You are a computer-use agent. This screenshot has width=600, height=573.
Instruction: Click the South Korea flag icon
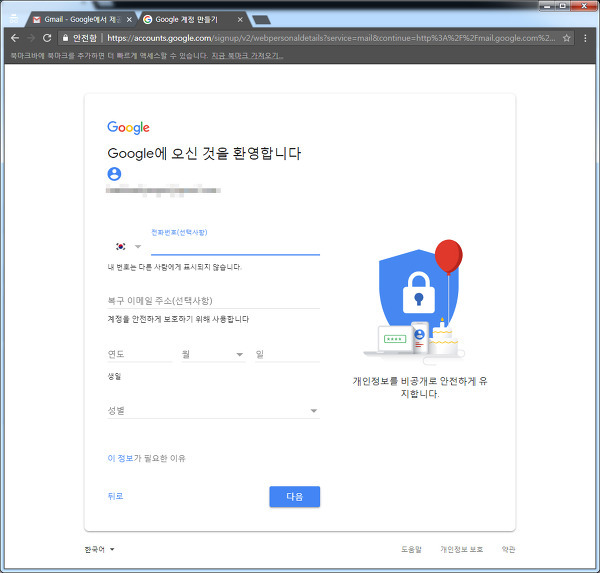coord(121,247)
